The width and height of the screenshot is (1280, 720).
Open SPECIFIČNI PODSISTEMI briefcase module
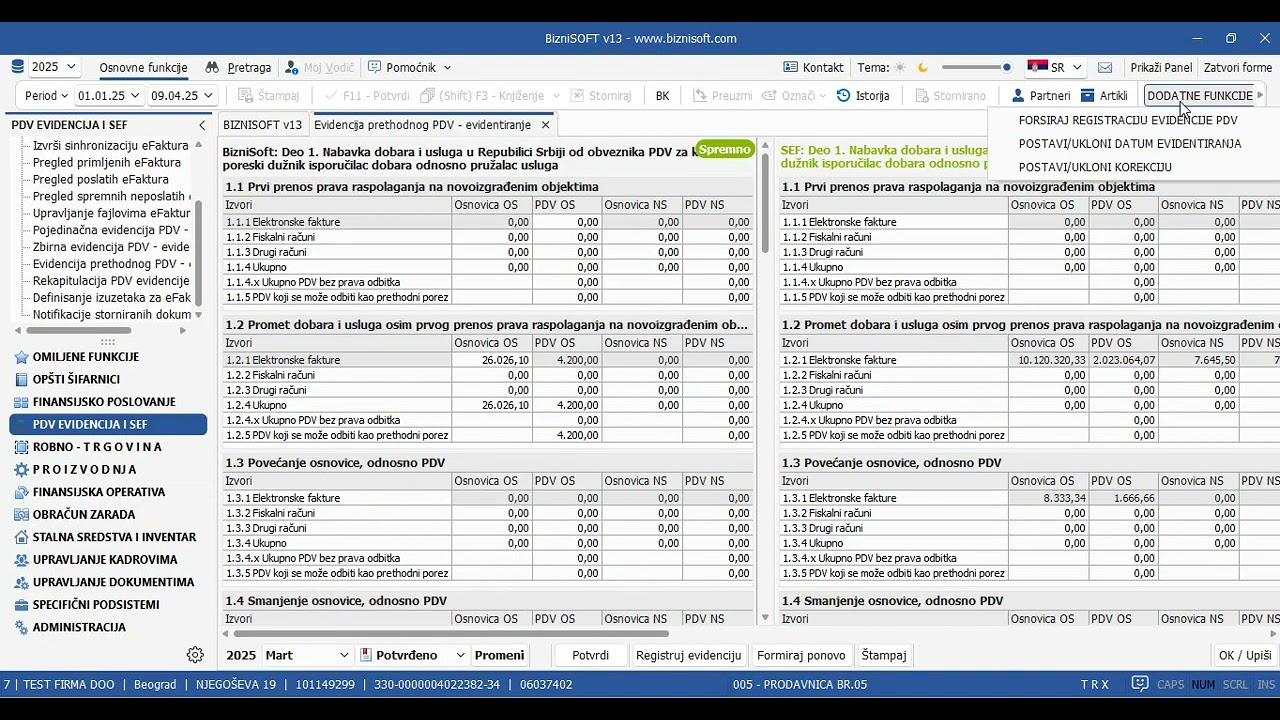pyautogui.click(x=87, y=605)
